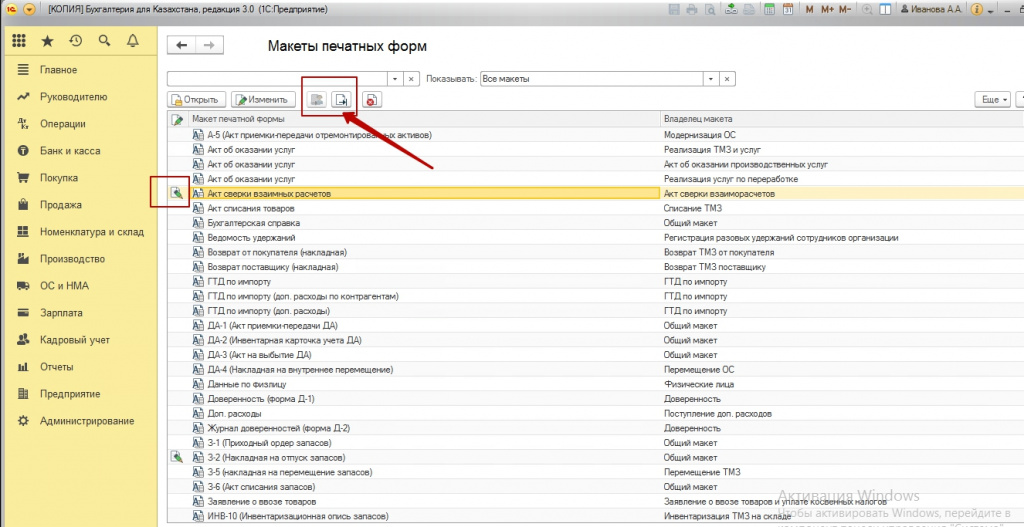Click the zoom magnifier in title bar
The height and width of the screenshot is (527, 1024).
tap(868, 10)
